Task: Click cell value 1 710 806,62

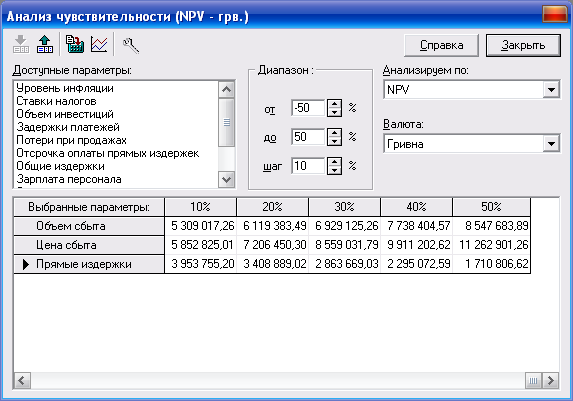Action: click(x=492, y=264)
